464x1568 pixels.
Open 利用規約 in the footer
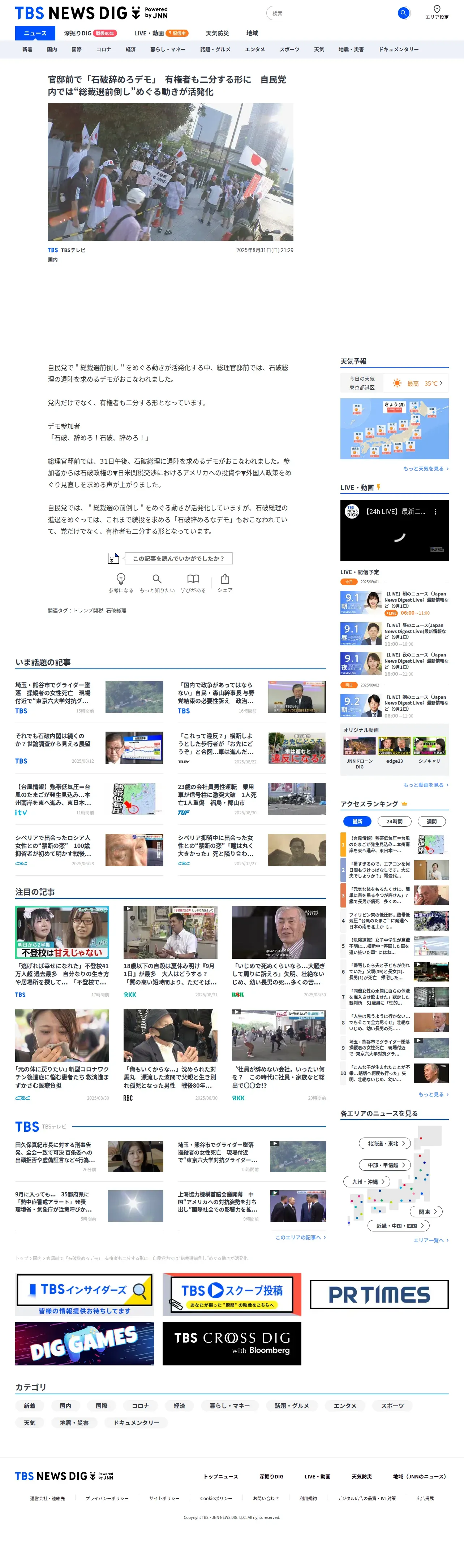pyautogui.click(x=308, y=1498)
